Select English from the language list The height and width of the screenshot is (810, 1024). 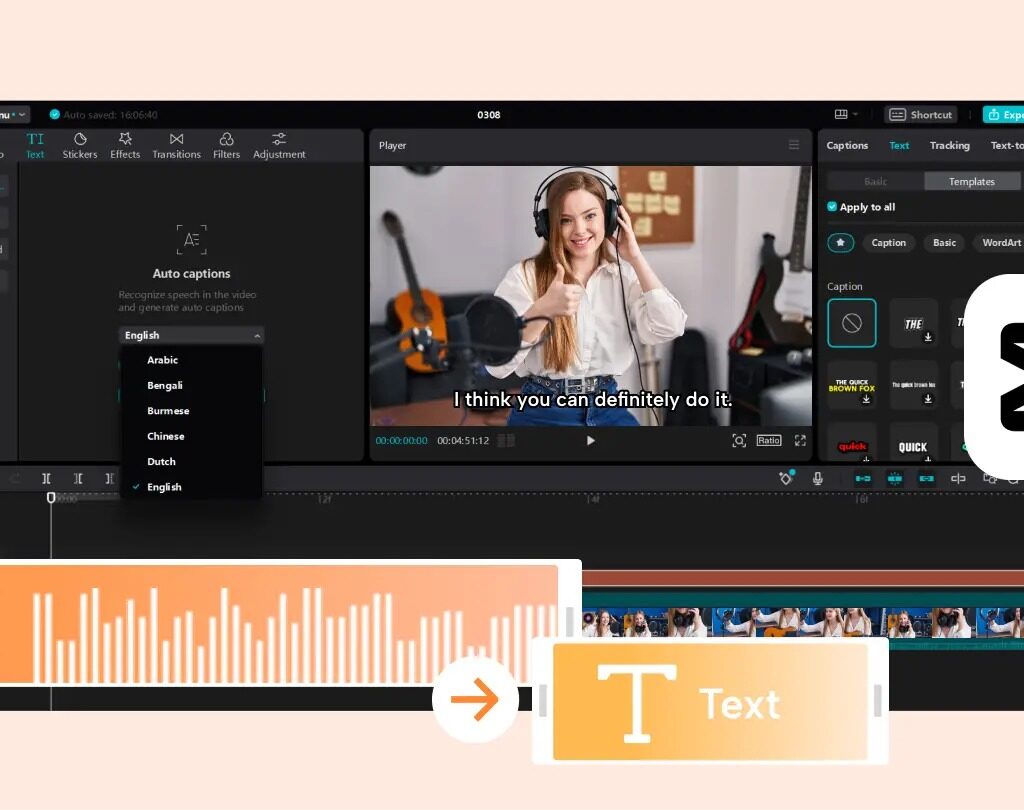[163, 487]
